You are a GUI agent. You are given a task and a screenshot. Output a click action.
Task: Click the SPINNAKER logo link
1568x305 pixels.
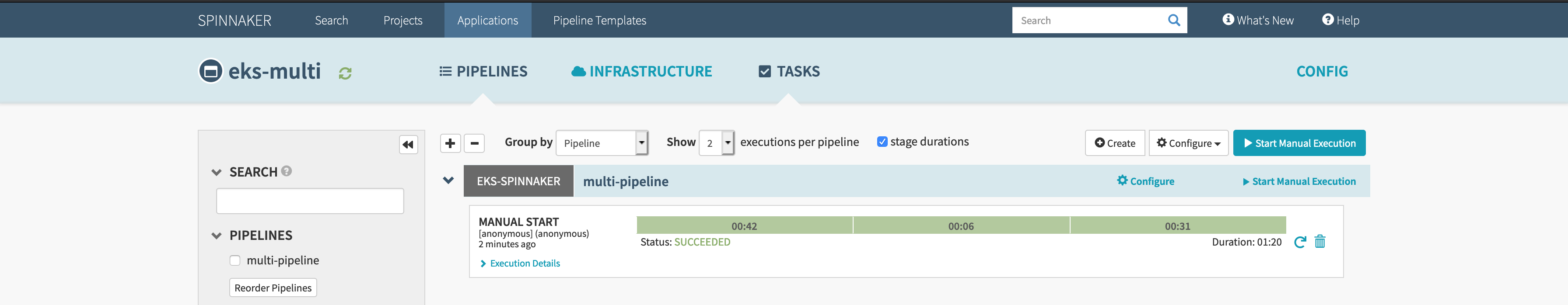[x=234, y=20]
